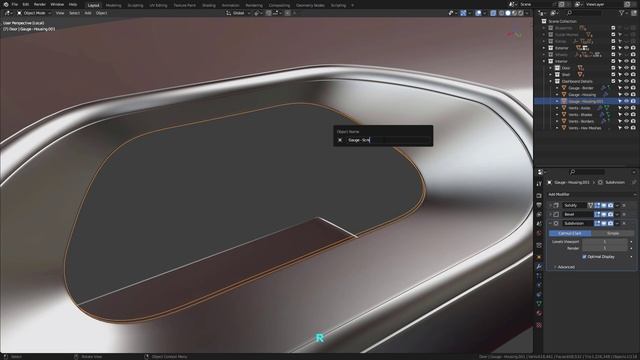Uncheck the Interior collection exclude checkbox
Viewport: 640px width, 360px height.
tap(613, 61)
